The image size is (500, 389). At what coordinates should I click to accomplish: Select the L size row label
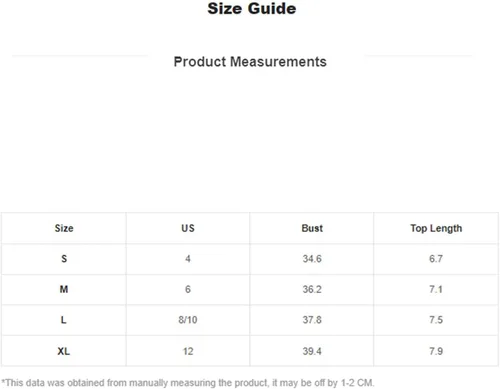(x=63, y=320)
